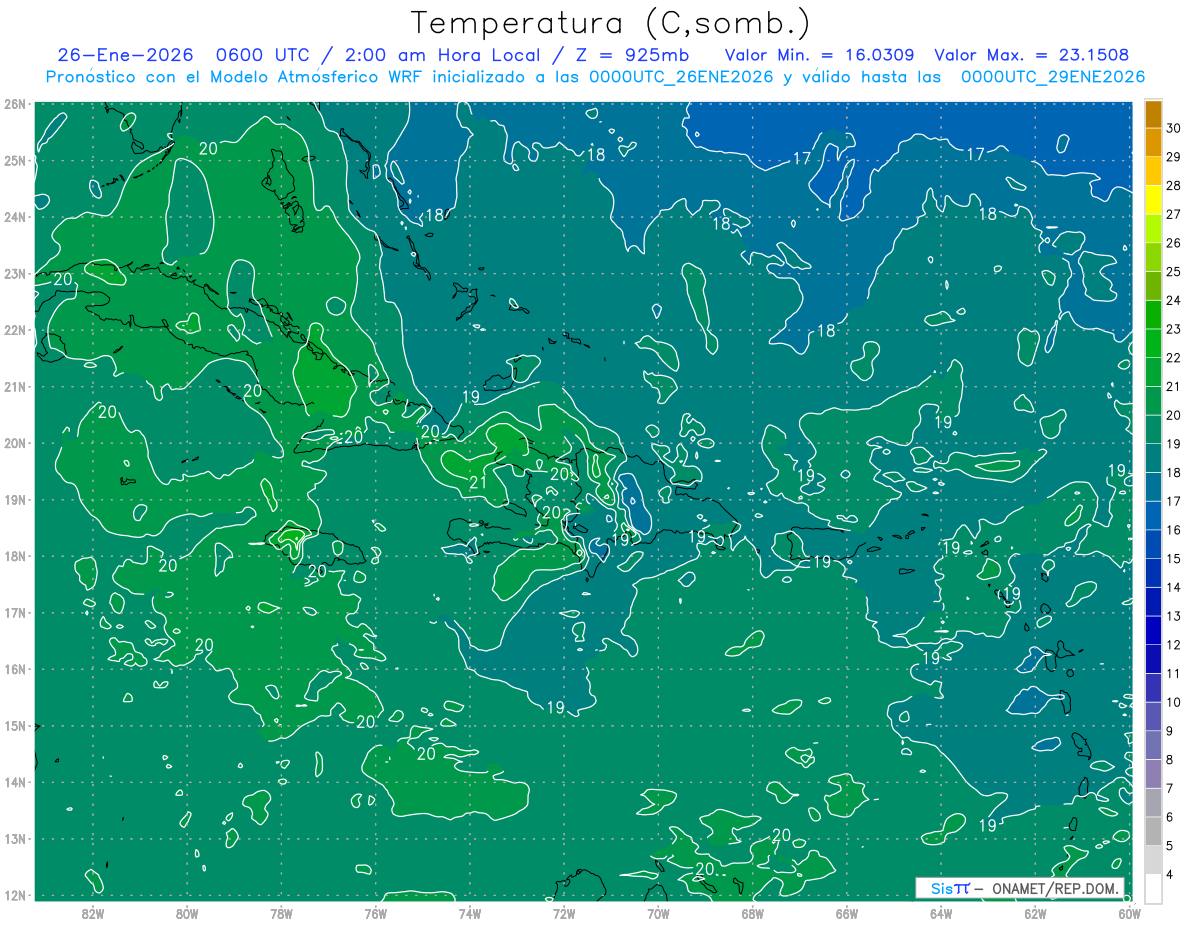Image resolution: width=1200 pixels, height=927 pixels.
Task: Click the "0000UTC_26ENE2026" initialization time
Action: 681,77
